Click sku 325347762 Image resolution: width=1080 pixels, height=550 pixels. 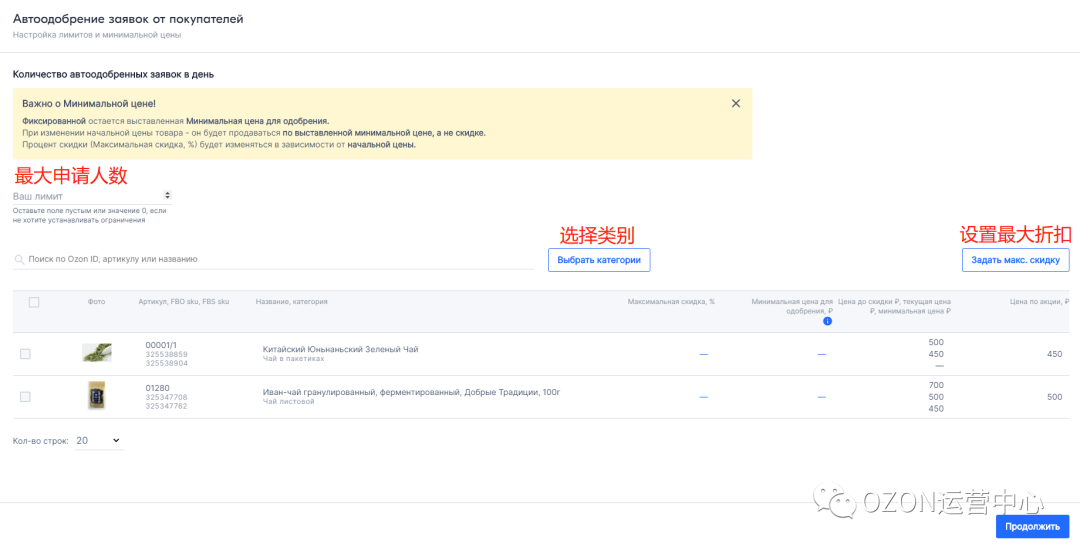[166, 406]
